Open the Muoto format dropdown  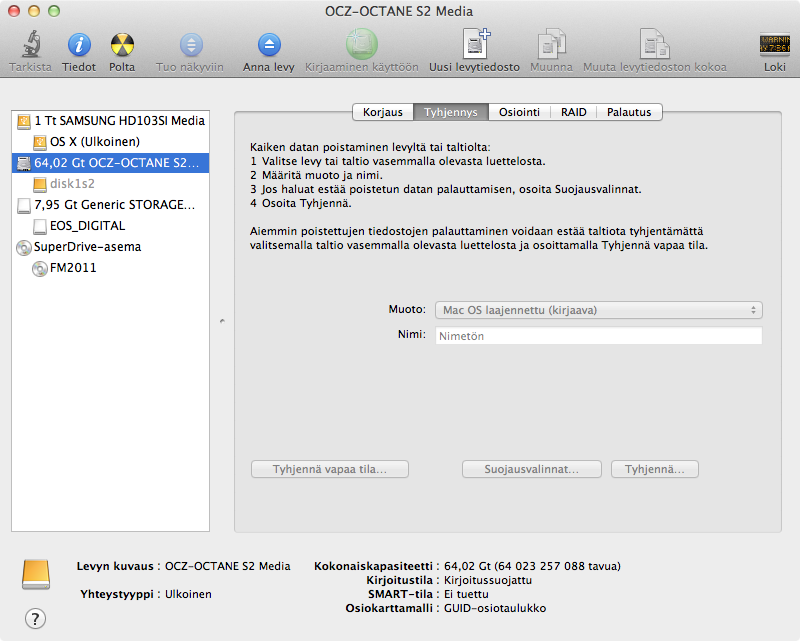coord(598,310)
